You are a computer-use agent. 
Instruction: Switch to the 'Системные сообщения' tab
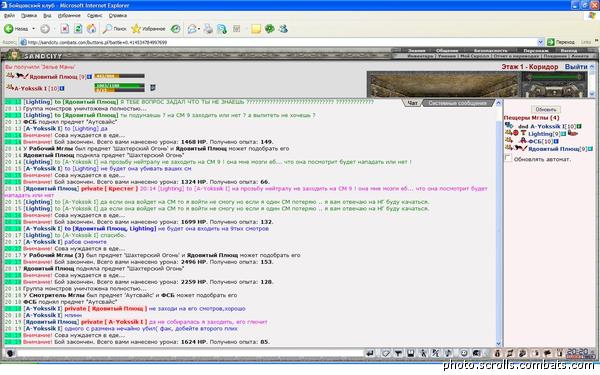(x=458, y=103)
